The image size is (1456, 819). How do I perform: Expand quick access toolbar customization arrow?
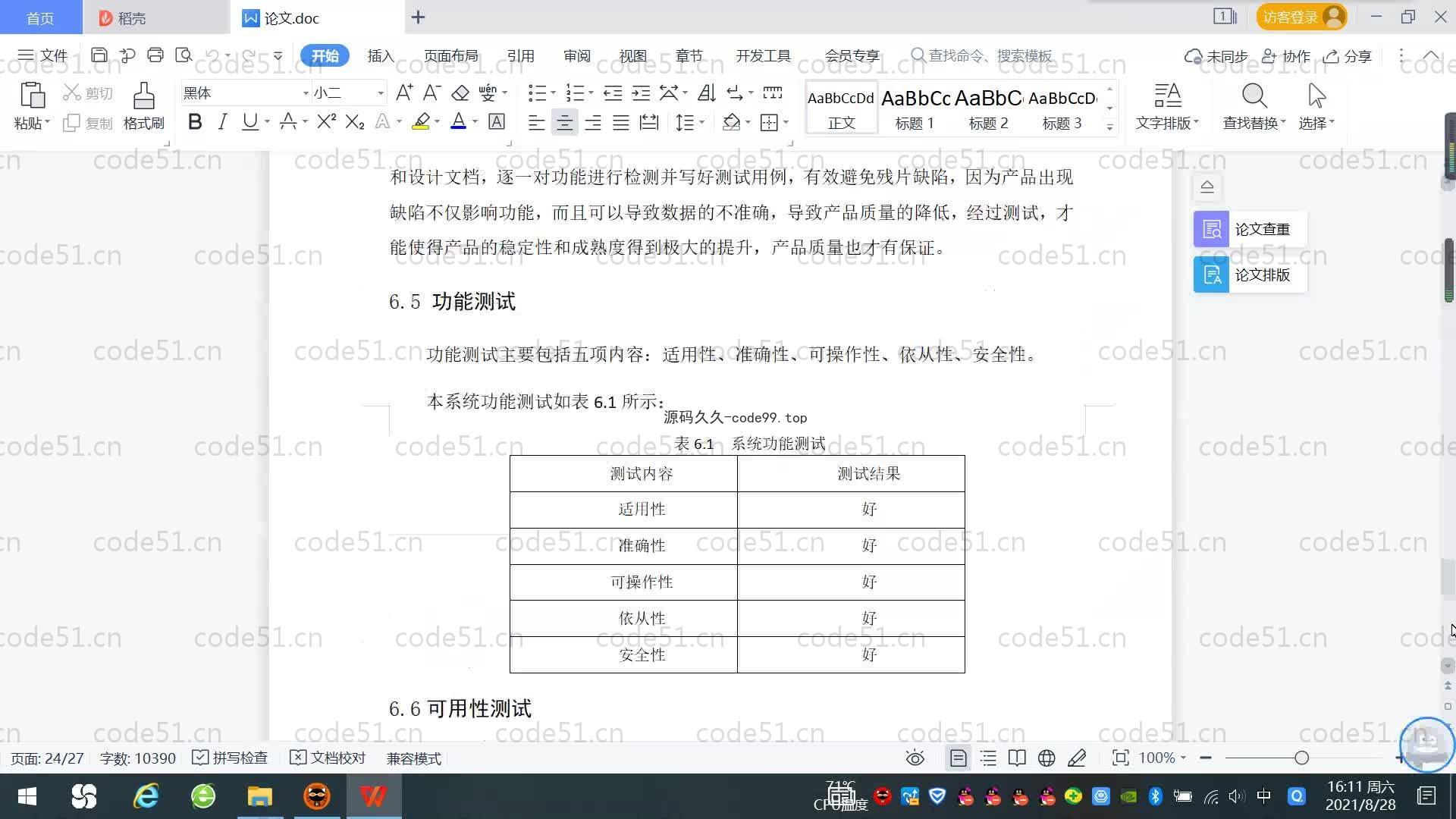click(x=278, y=55)
